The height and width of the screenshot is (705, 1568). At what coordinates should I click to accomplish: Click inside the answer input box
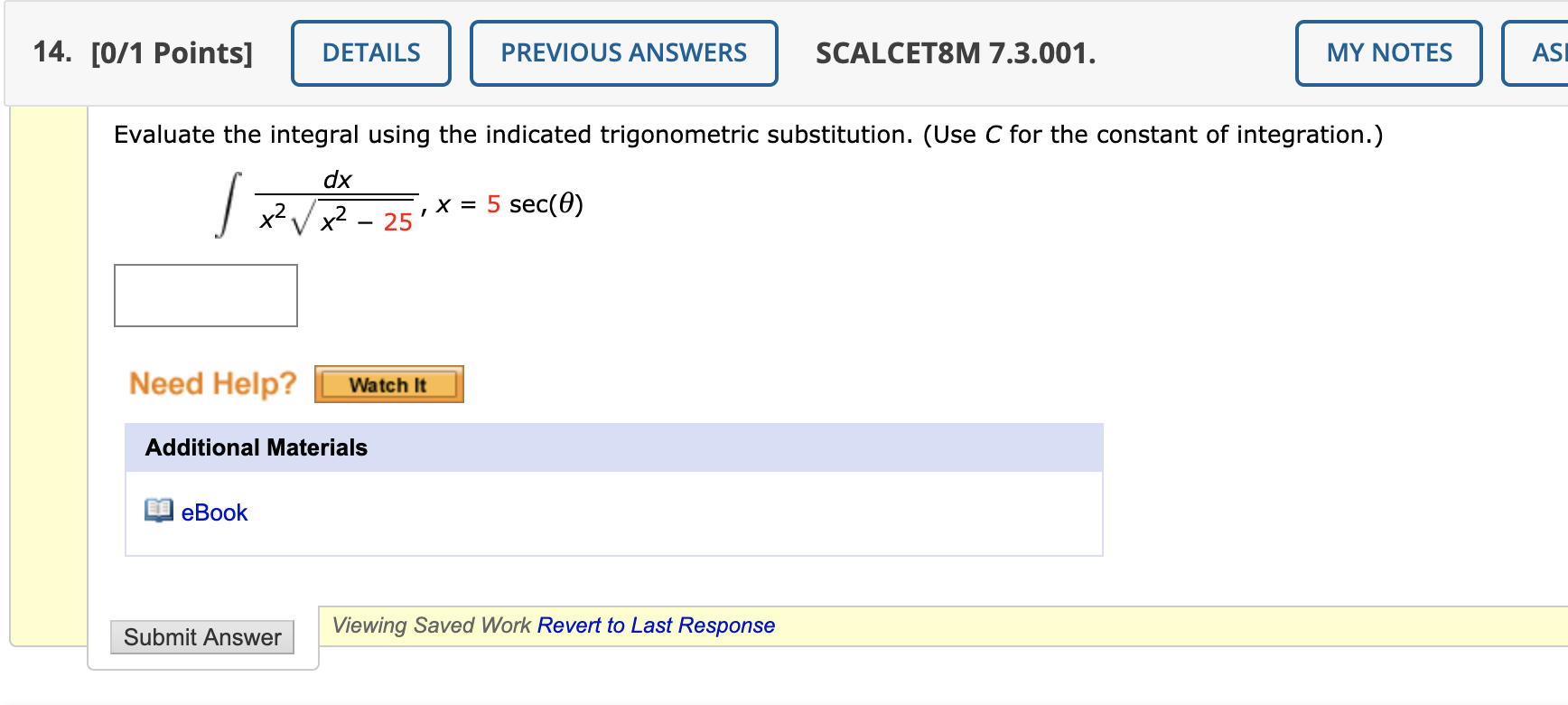(205, 295)
